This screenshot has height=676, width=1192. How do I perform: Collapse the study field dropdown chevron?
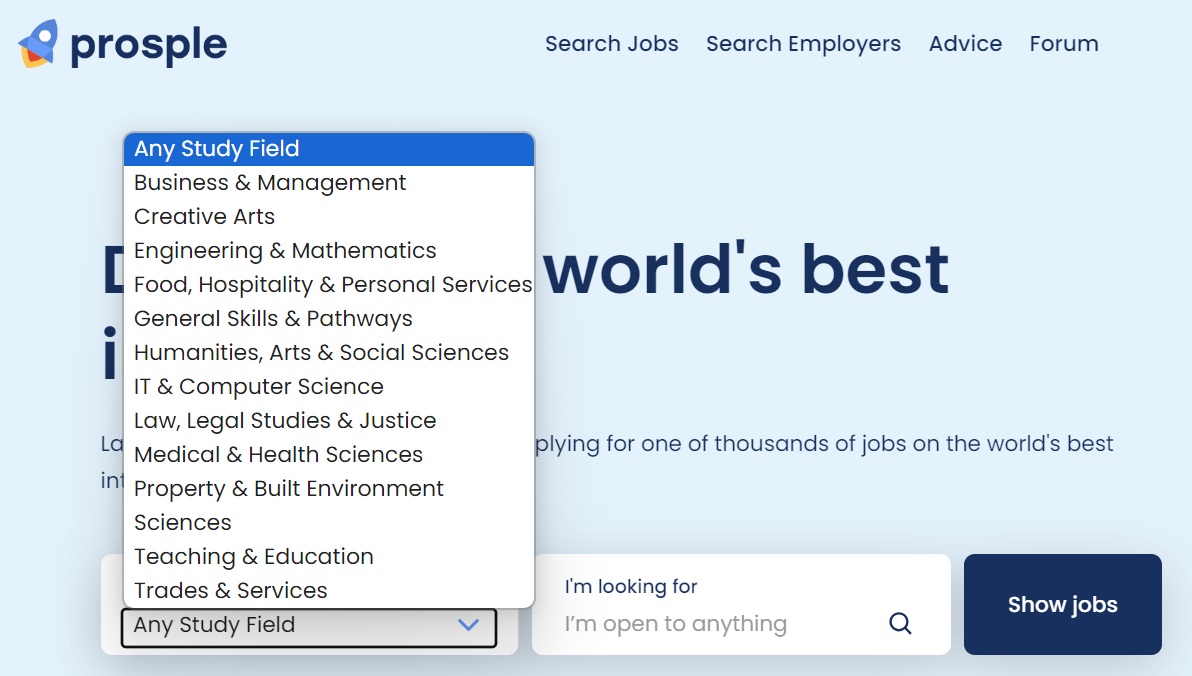click(468, 624)
